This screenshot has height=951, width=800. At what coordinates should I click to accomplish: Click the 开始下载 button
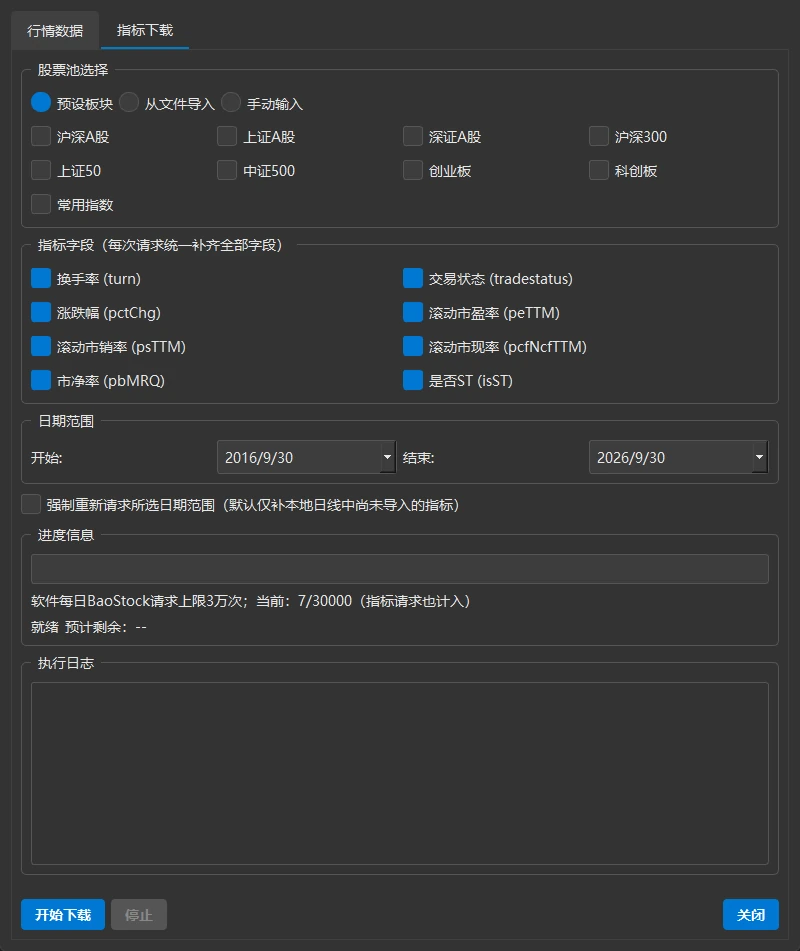pos(63,915)
